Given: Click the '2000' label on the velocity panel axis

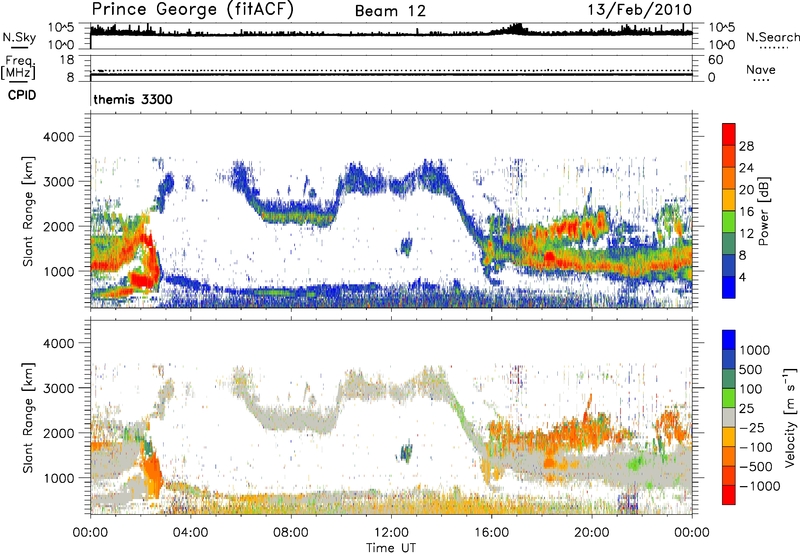Looking at the screenshot, I should point(58,433).
